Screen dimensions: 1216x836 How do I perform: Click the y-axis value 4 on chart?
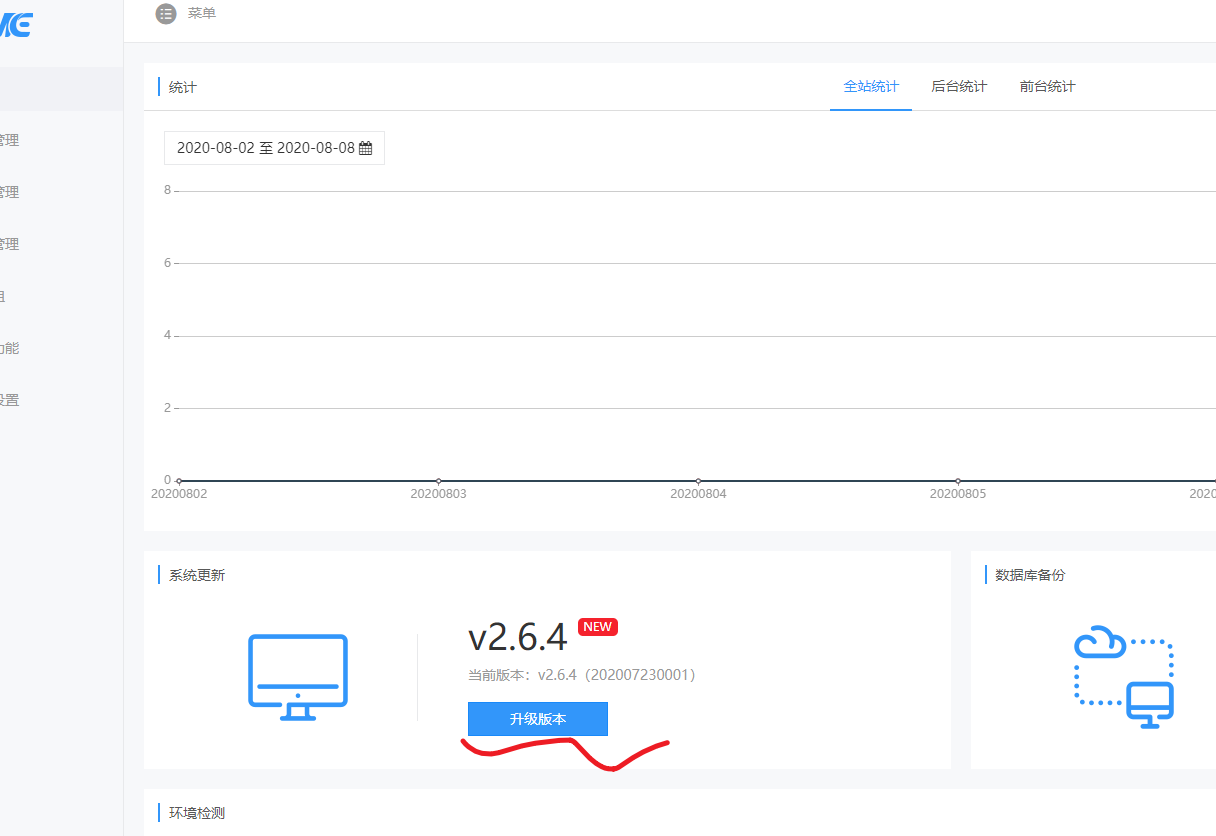click(168, 335)
